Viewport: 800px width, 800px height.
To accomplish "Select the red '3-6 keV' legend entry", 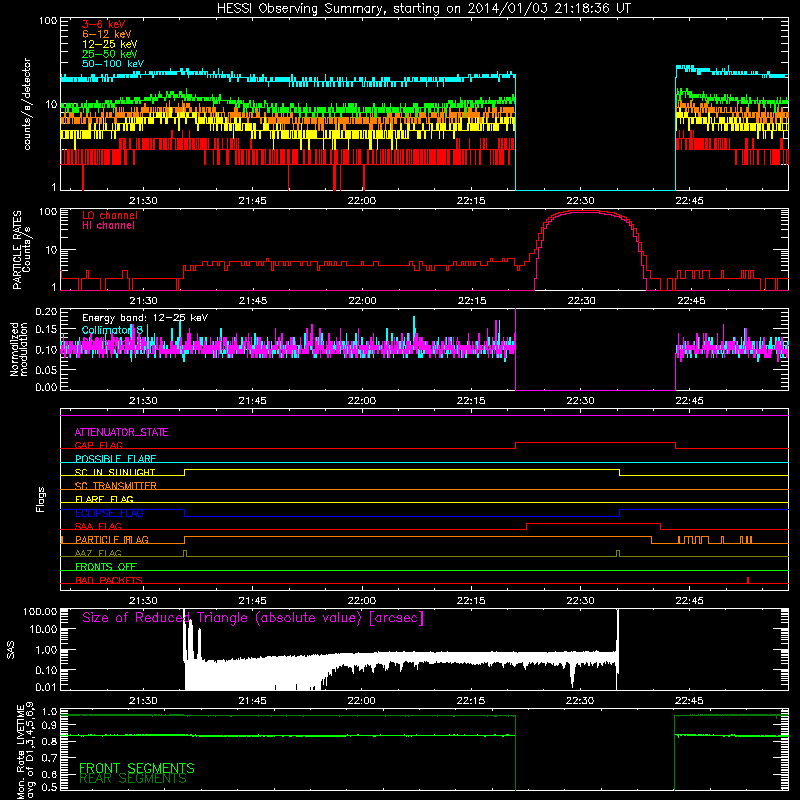I will (x=104, y=24).
